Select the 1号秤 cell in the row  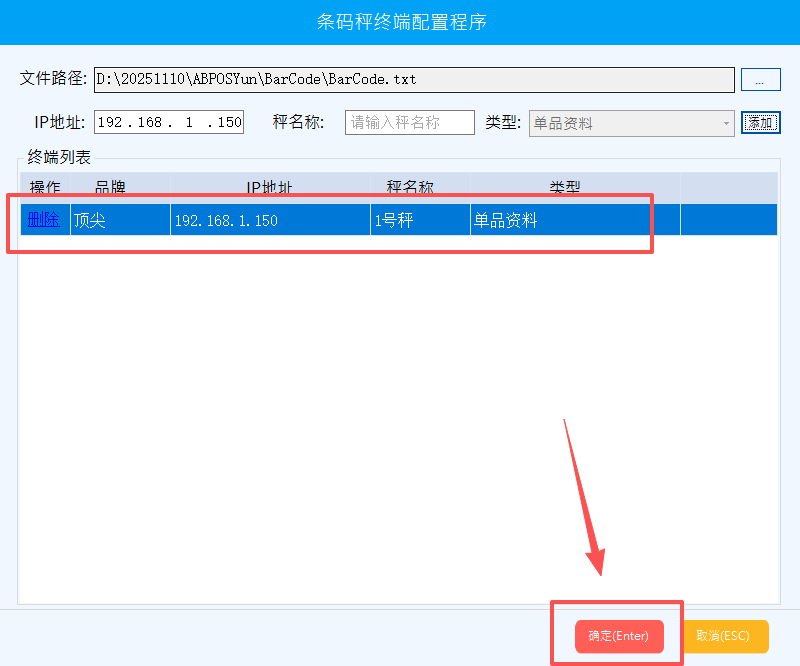tap(420, 220)
